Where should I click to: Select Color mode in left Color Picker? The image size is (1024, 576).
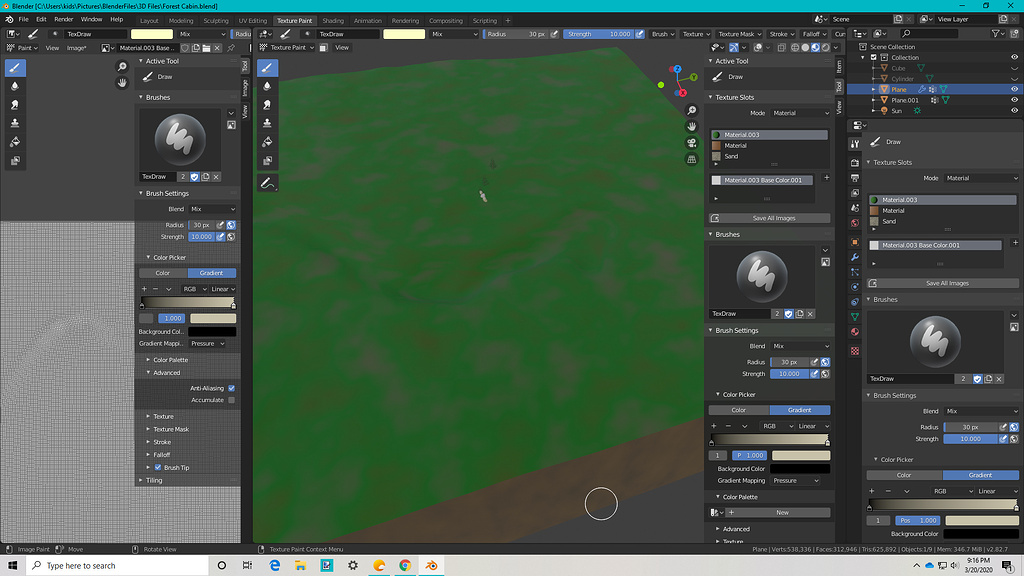[x=163, y=273]
